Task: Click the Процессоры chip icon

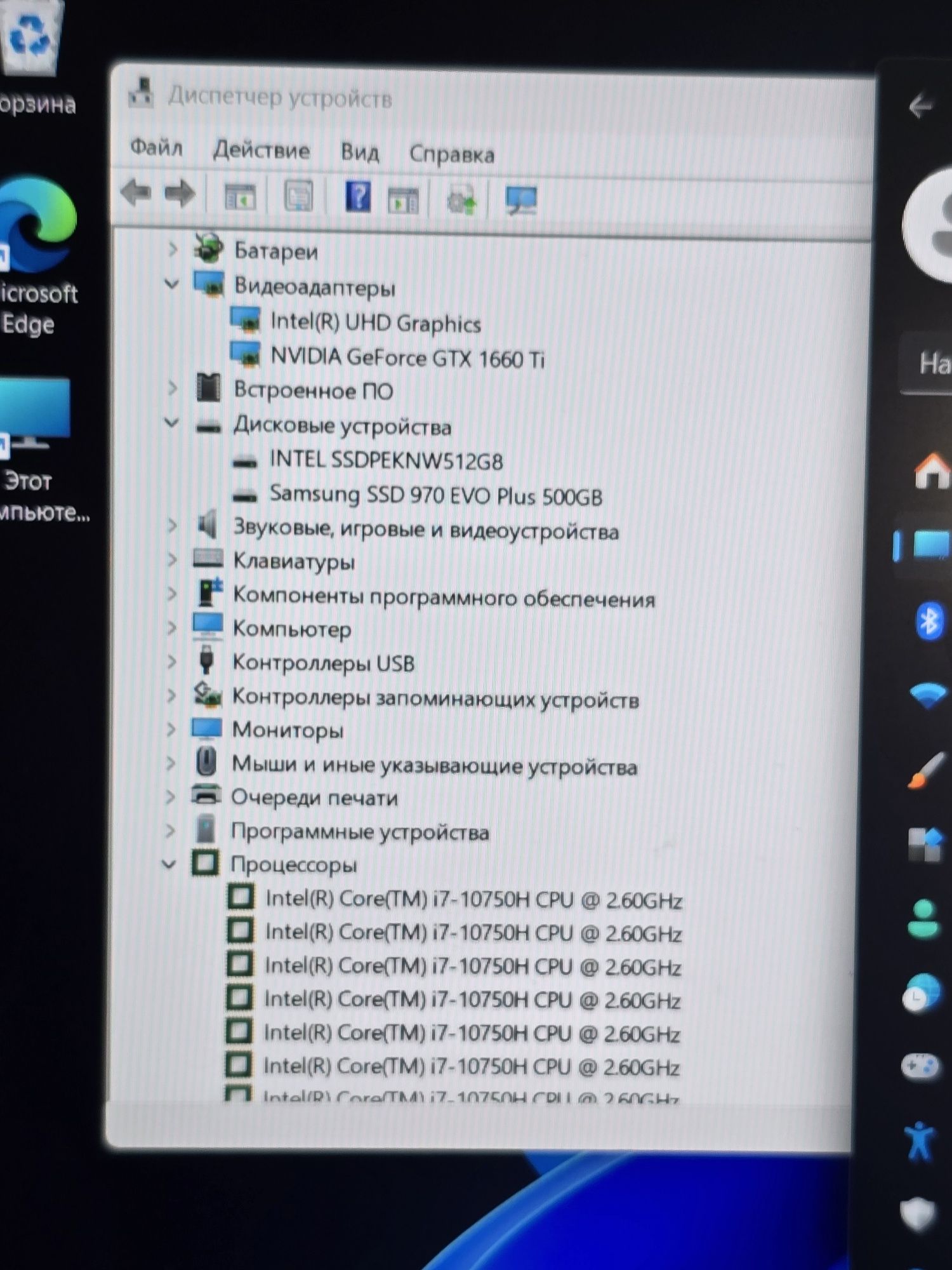Action: coord(205,863)
